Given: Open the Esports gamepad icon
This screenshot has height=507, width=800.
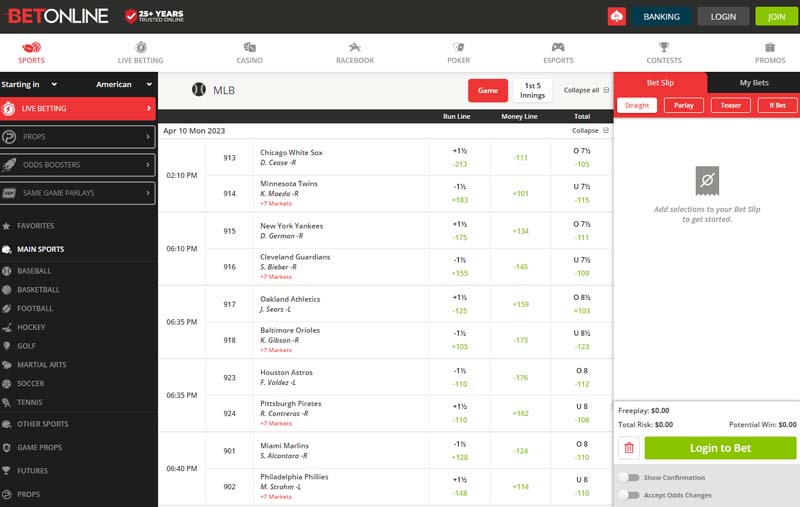Looking at the screenshot, I should (x=558, y=47).
